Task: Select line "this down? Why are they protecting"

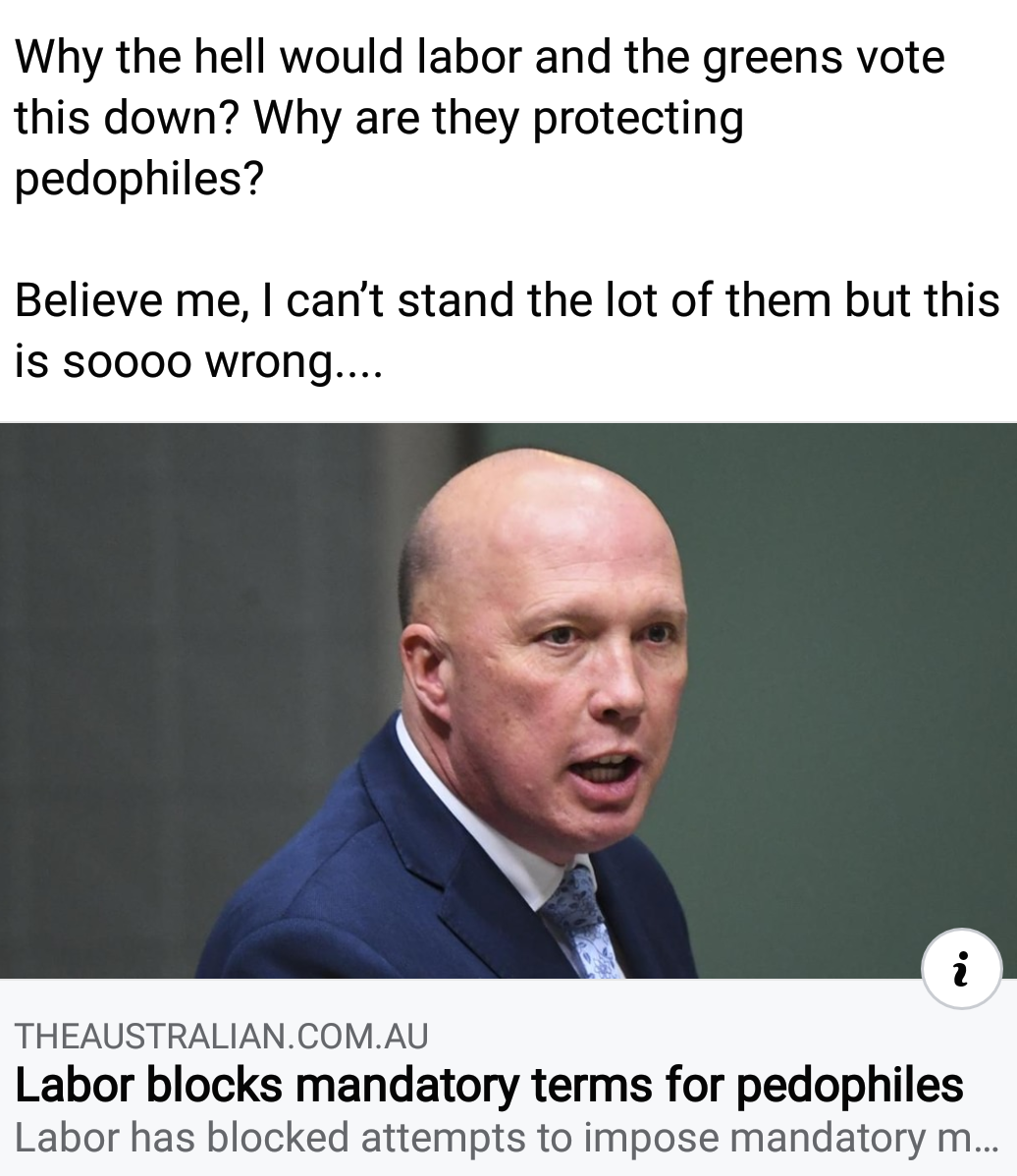Action: tap(380, 120)
